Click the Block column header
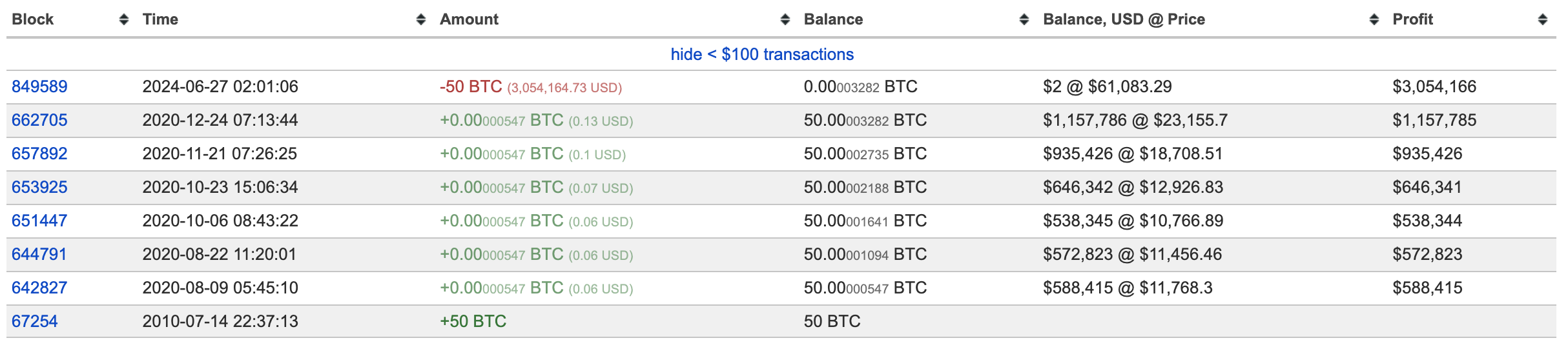The width and height of the screenshot is (1568, 347). click(33, 19)
